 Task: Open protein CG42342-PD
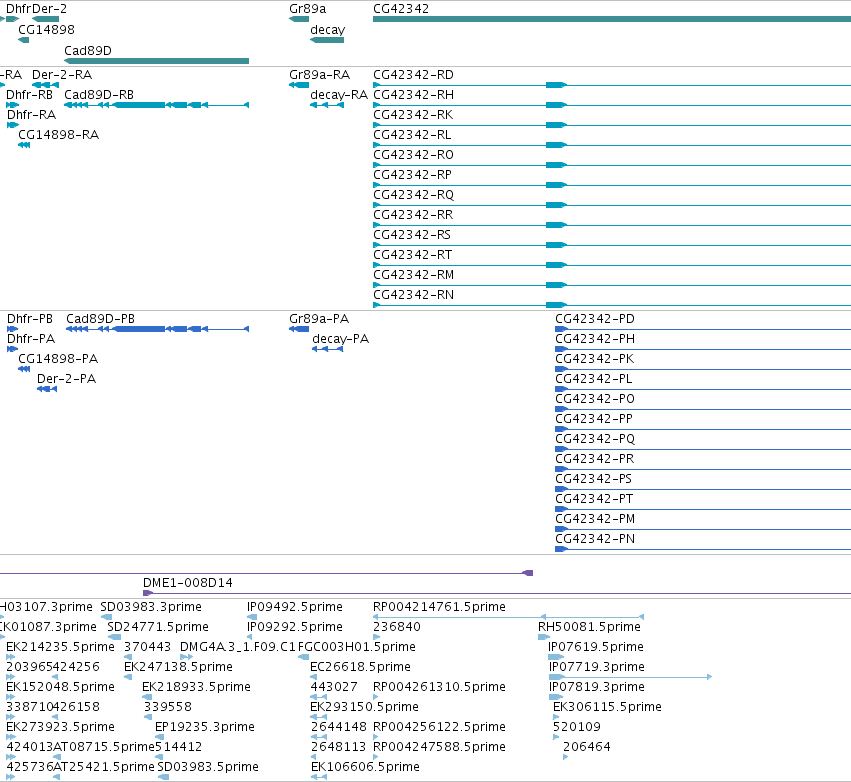(x=595, y=319)
